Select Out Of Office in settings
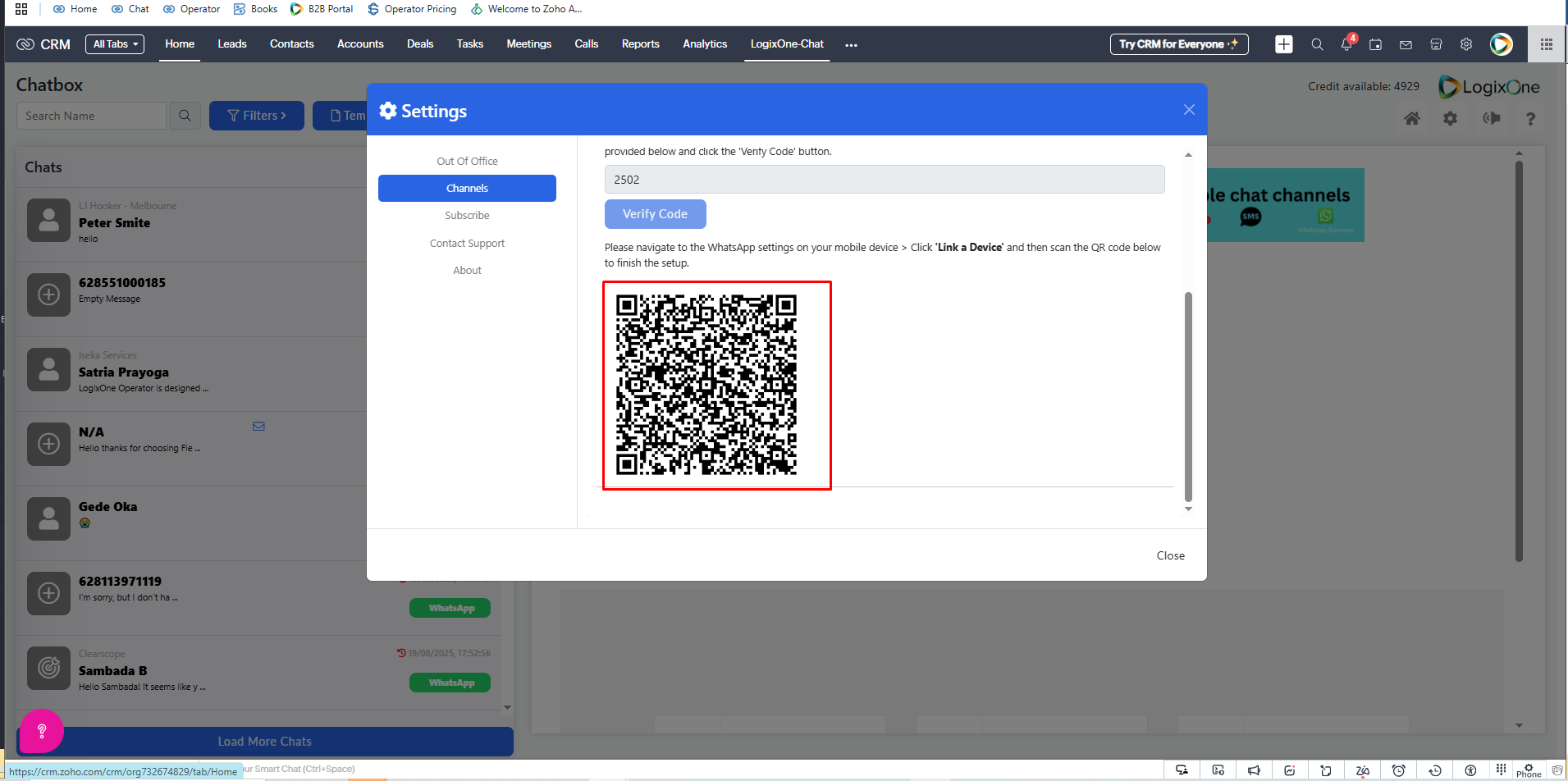Image resolution: width=1568 pixels, height=781 pixels. tap(467, 161)
